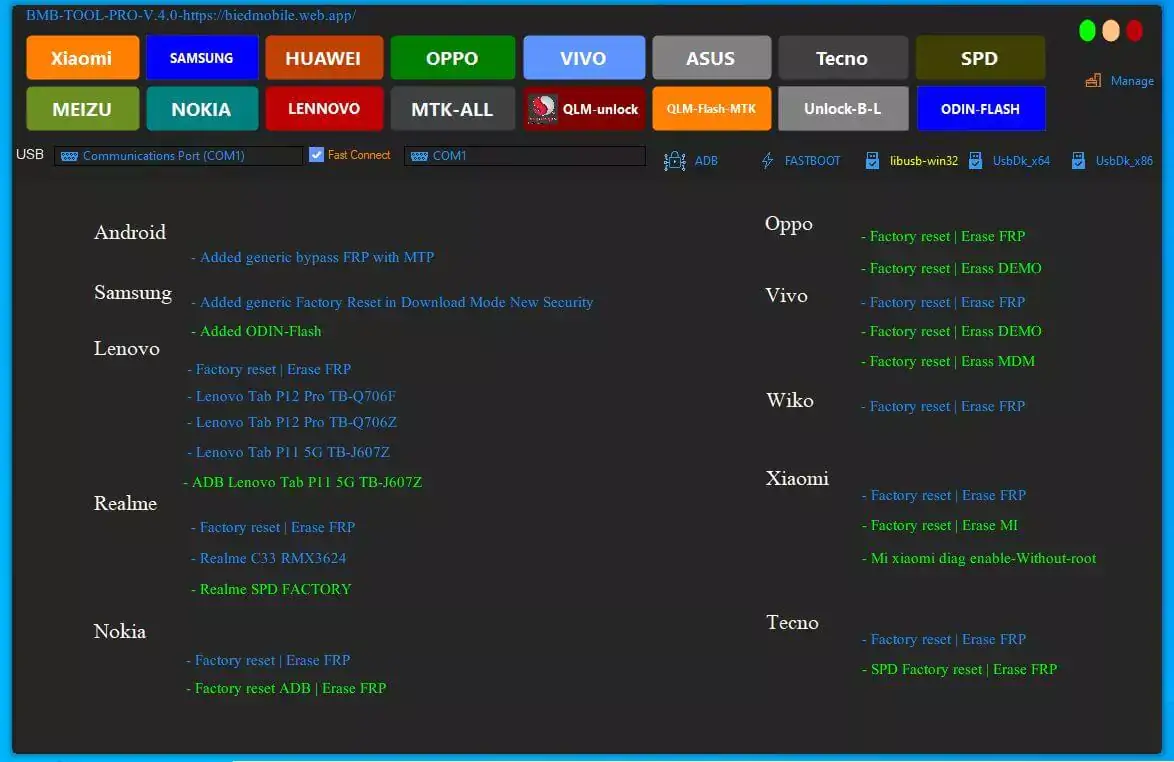Click 'Realme SPD FACTORY' entry
Viewport: 1174px width, 762px height.
click(271, 589)
